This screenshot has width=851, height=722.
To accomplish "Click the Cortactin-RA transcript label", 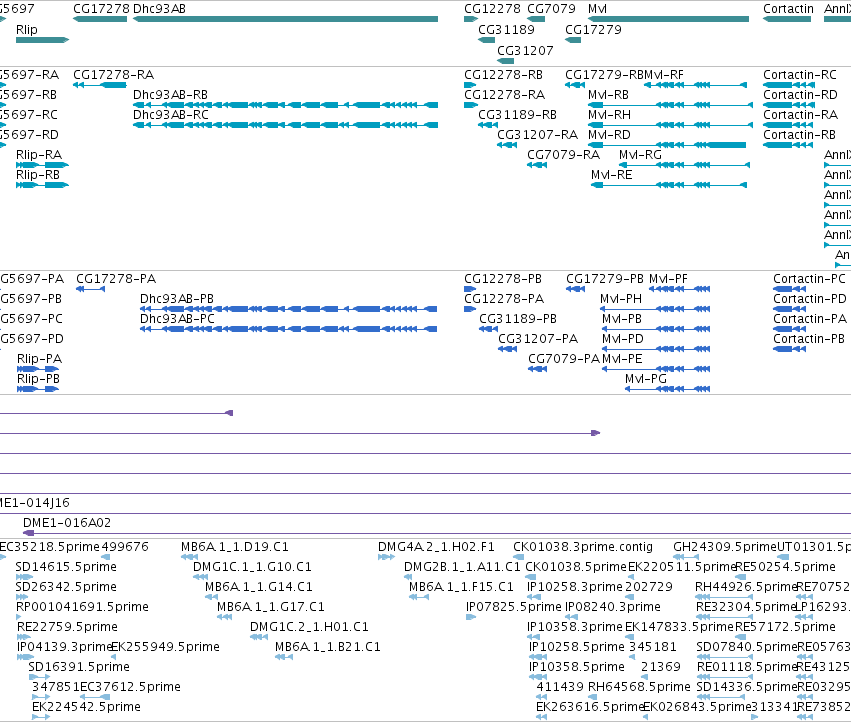I will (801, 115).
